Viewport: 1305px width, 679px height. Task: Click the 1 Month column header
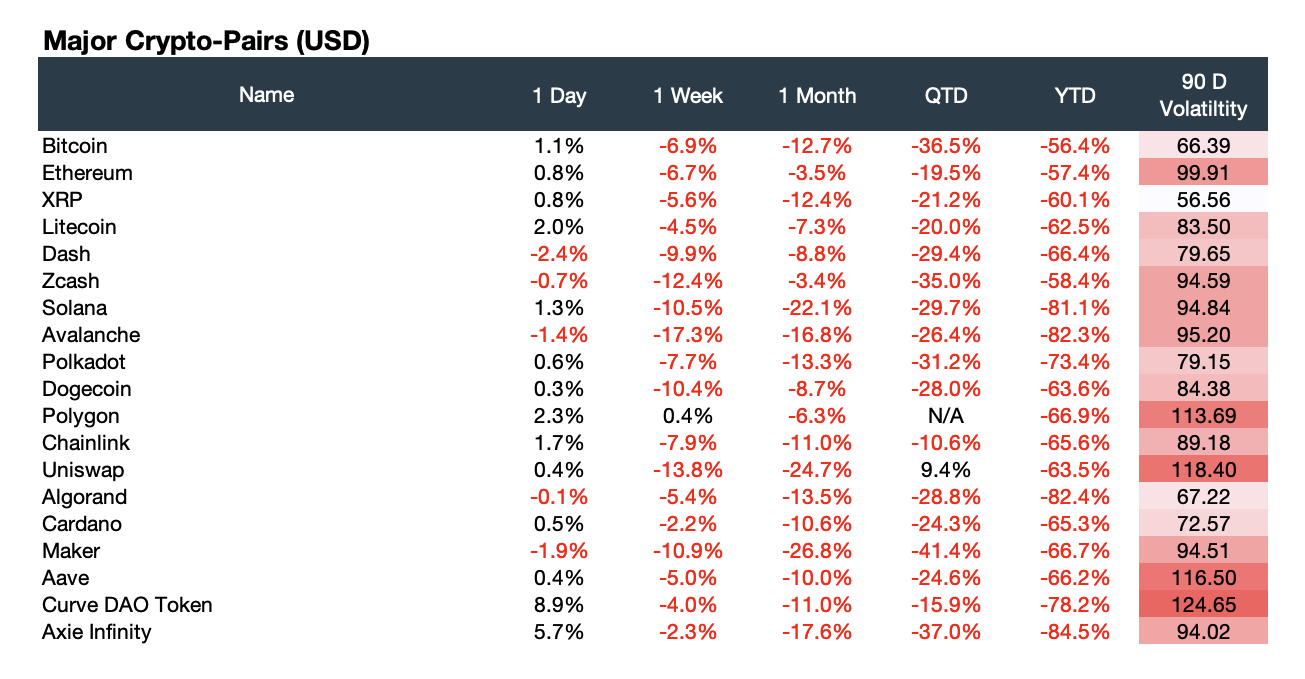tap(817, 96)
